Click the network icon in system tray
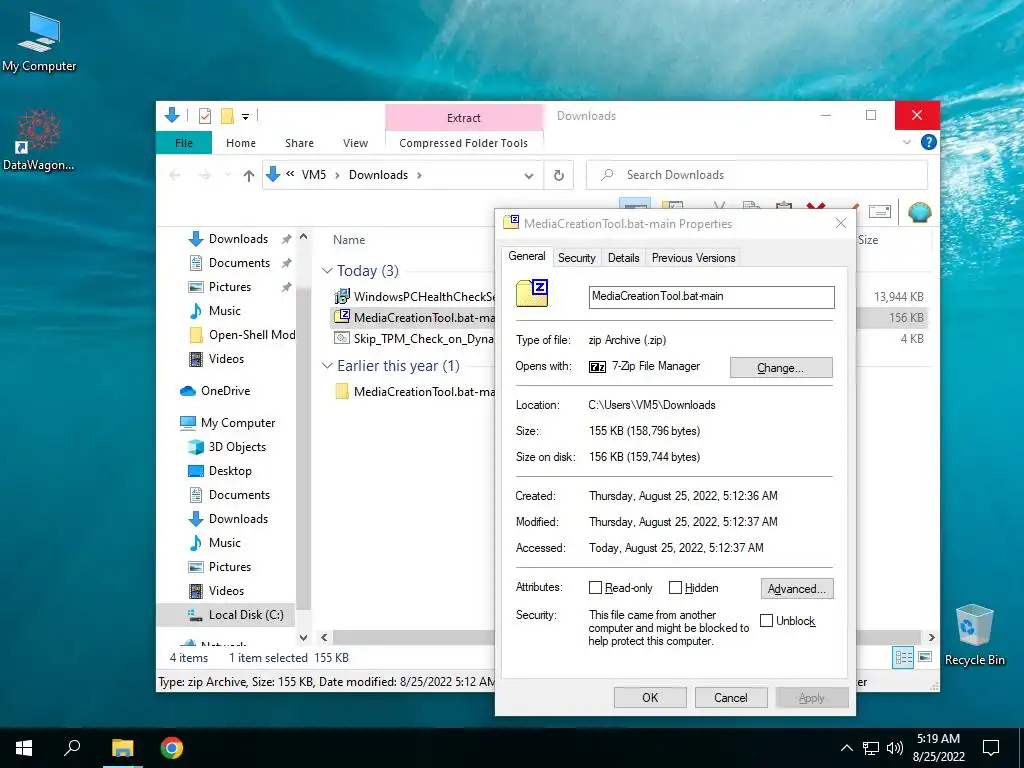The height and width of the screenshot is (768, 1024). tap(871, 748)
